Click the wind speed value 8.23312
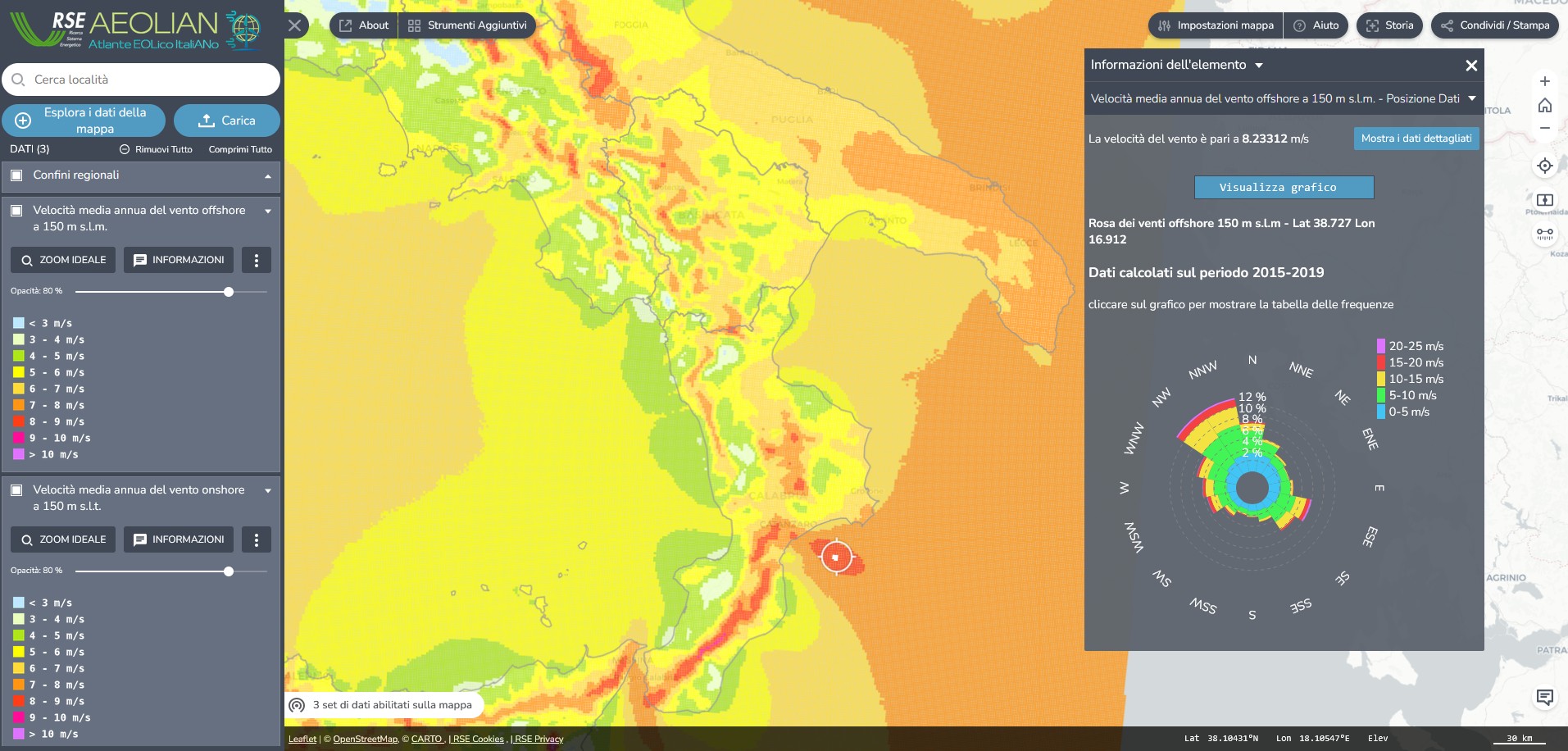 [1264, 139]
